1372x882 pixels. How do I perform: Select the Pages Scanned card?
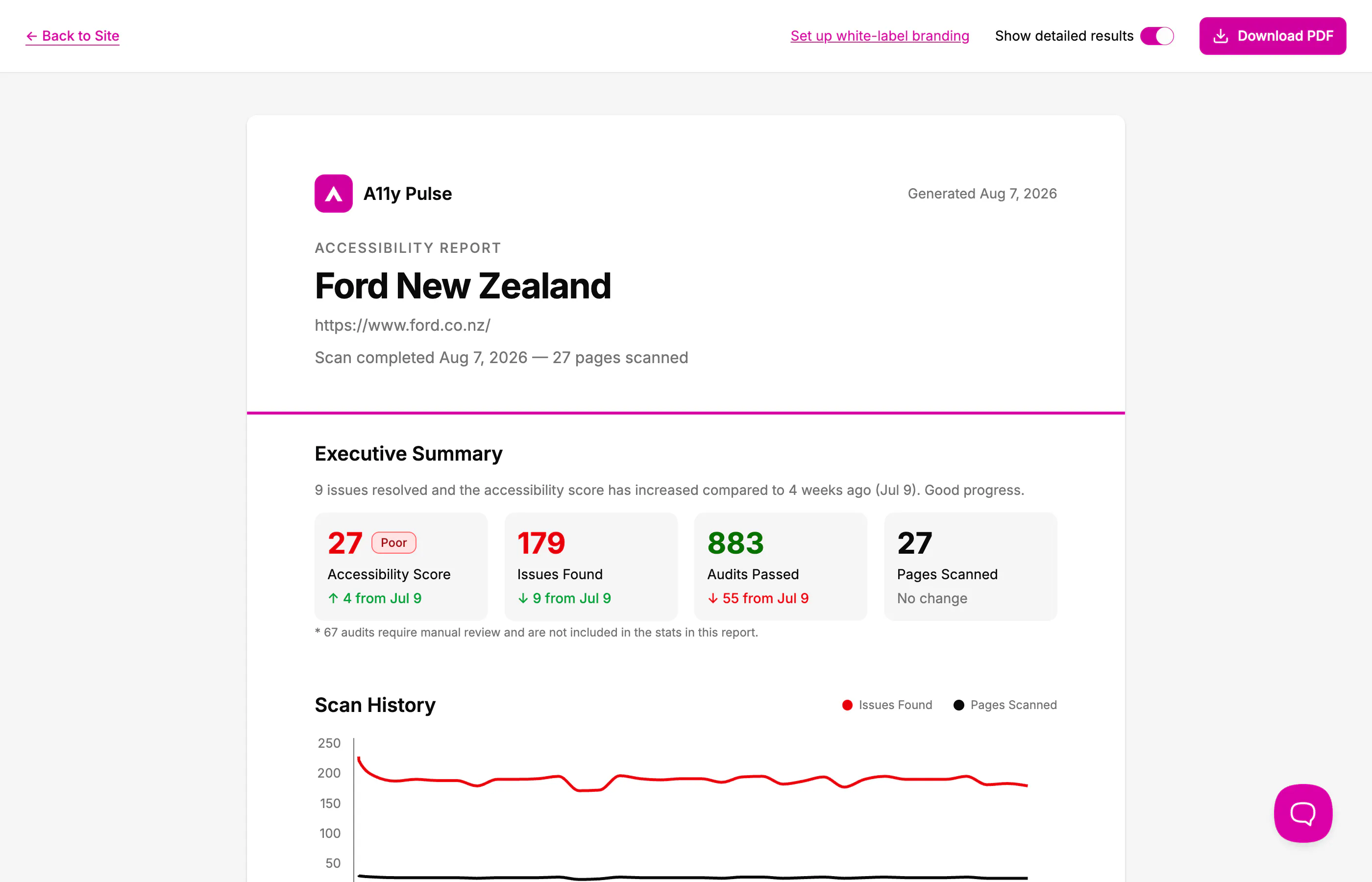[971, 566]
